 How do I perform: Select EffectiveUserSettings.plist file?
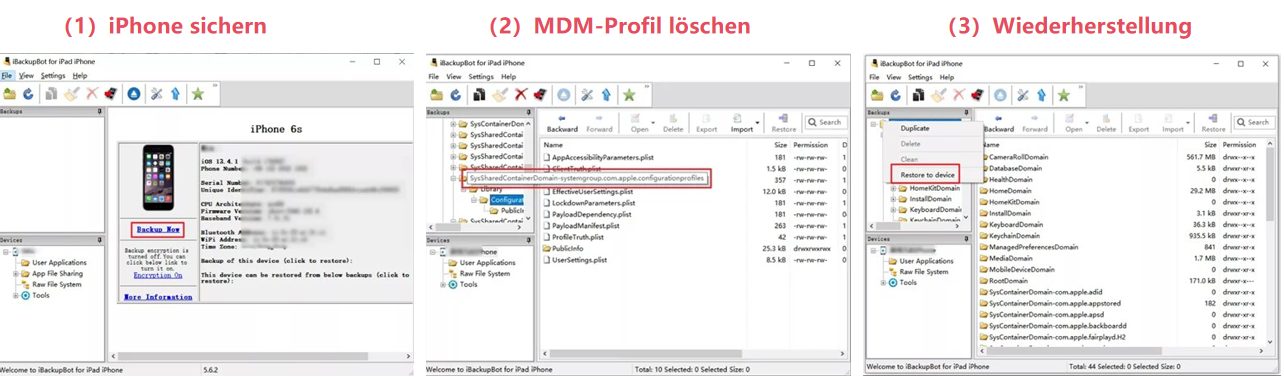tap(593, 191)
